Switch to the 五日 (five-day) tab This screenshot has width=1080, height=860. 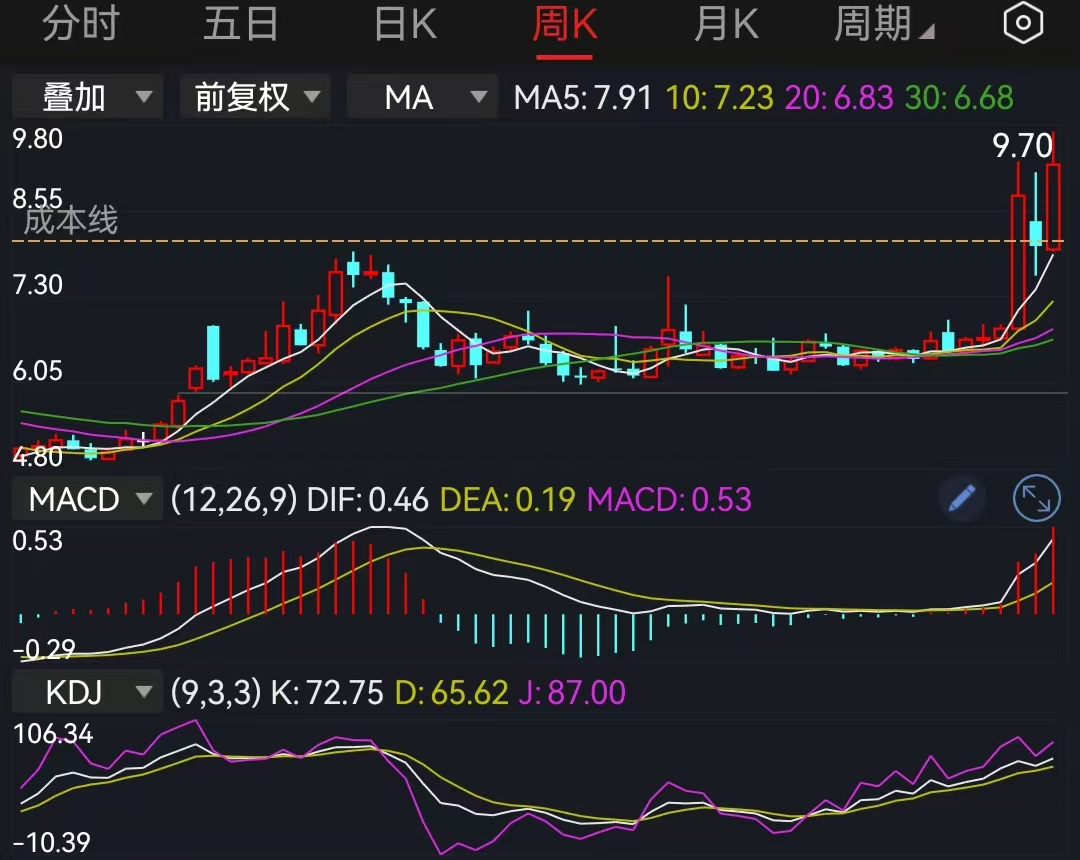[241, 22]
